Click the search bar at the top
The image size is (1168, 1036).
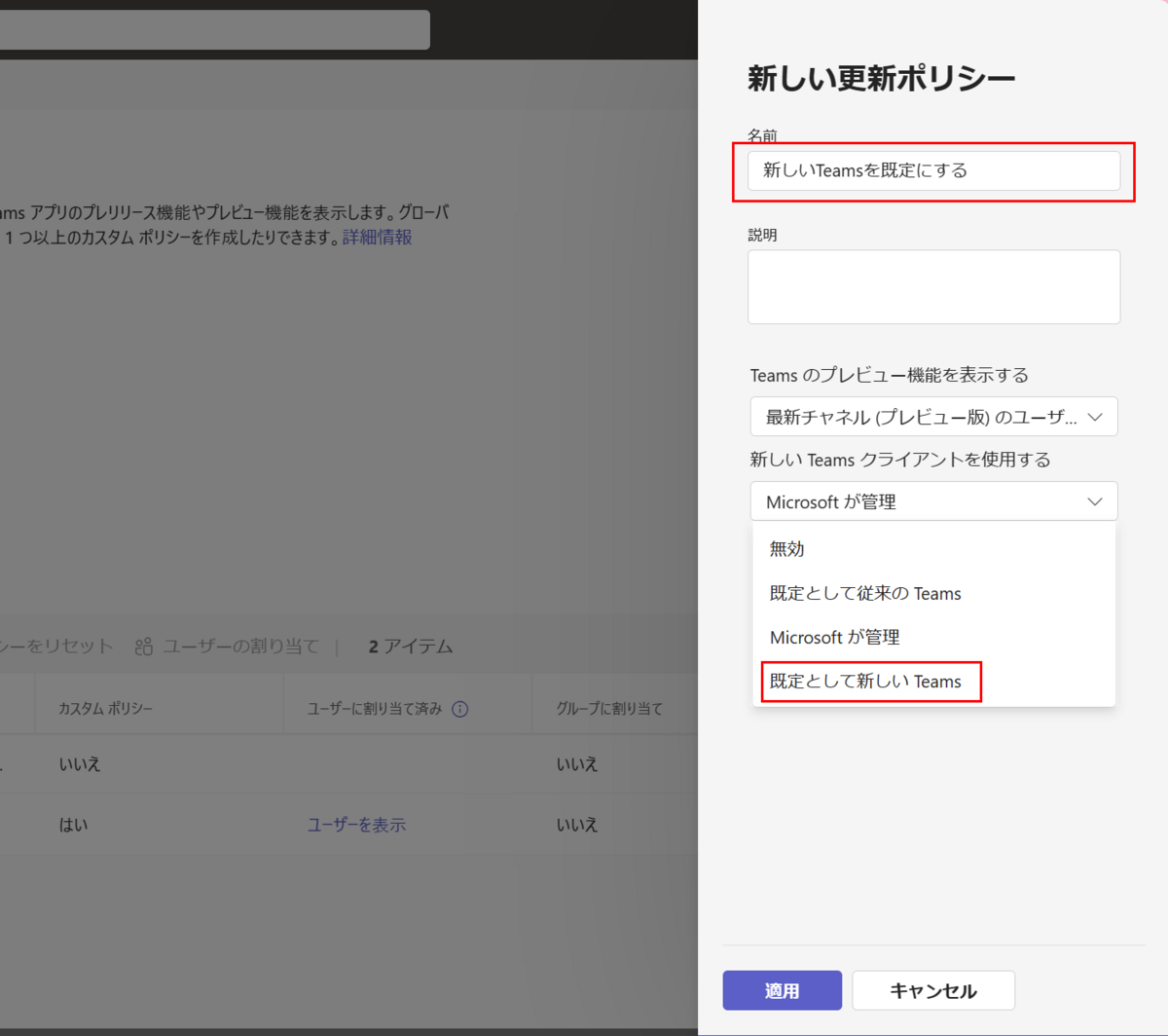tap(214, 30)
